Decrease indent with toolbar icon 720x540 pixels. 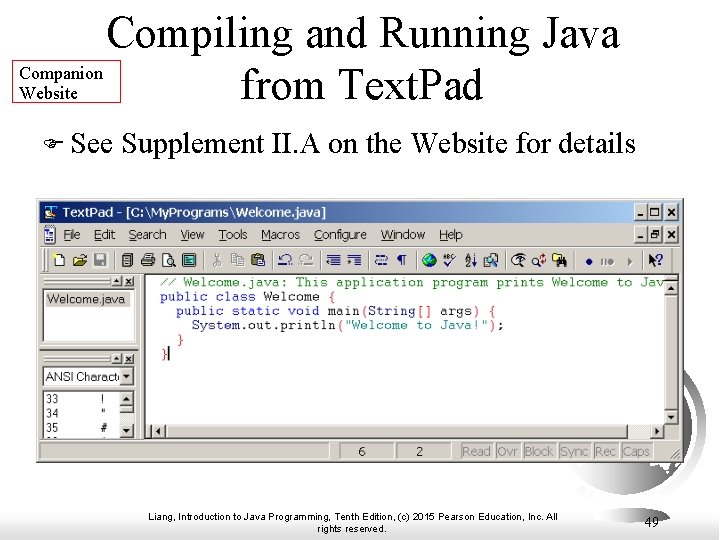[333, 260]
